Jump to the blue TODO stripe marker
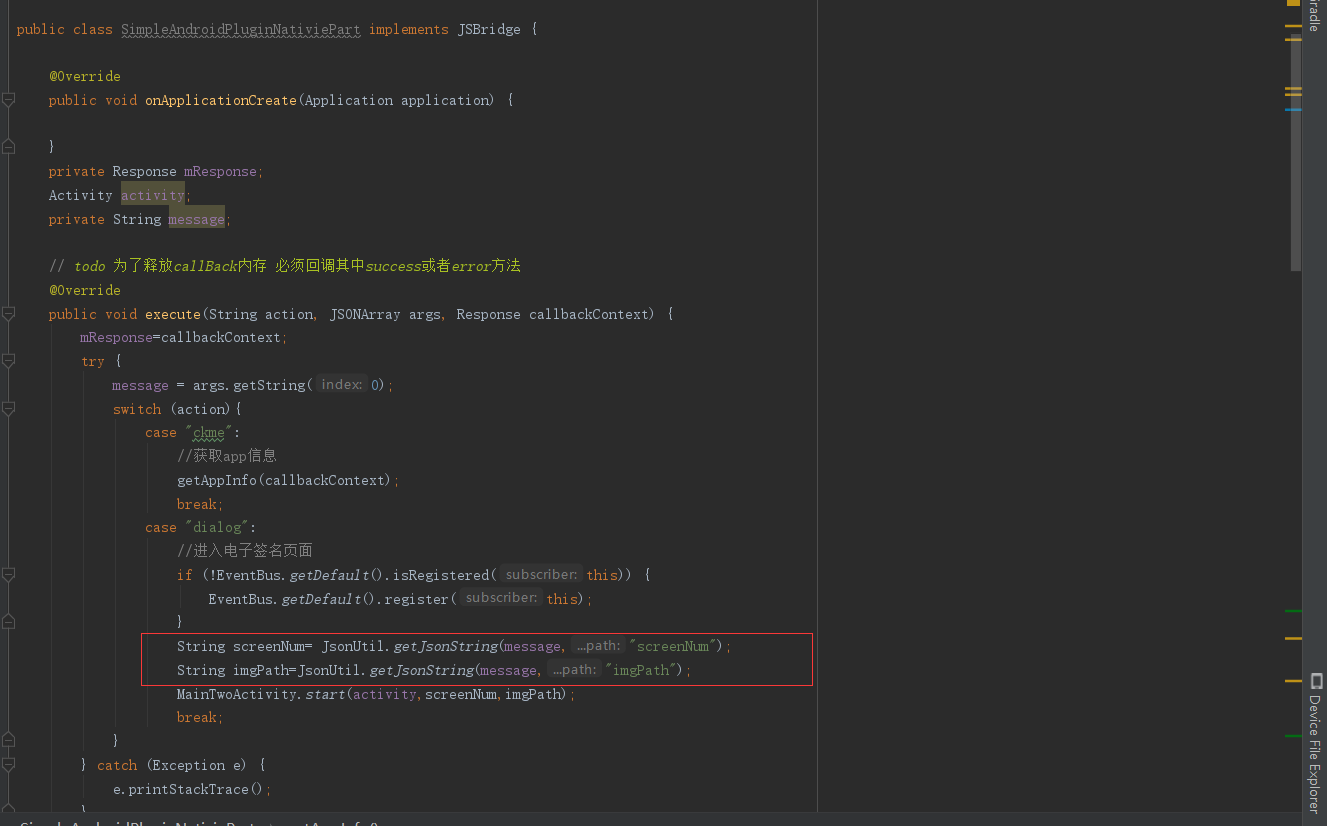This screenshot has width=1327, height=826. (x=1293, y=109)
